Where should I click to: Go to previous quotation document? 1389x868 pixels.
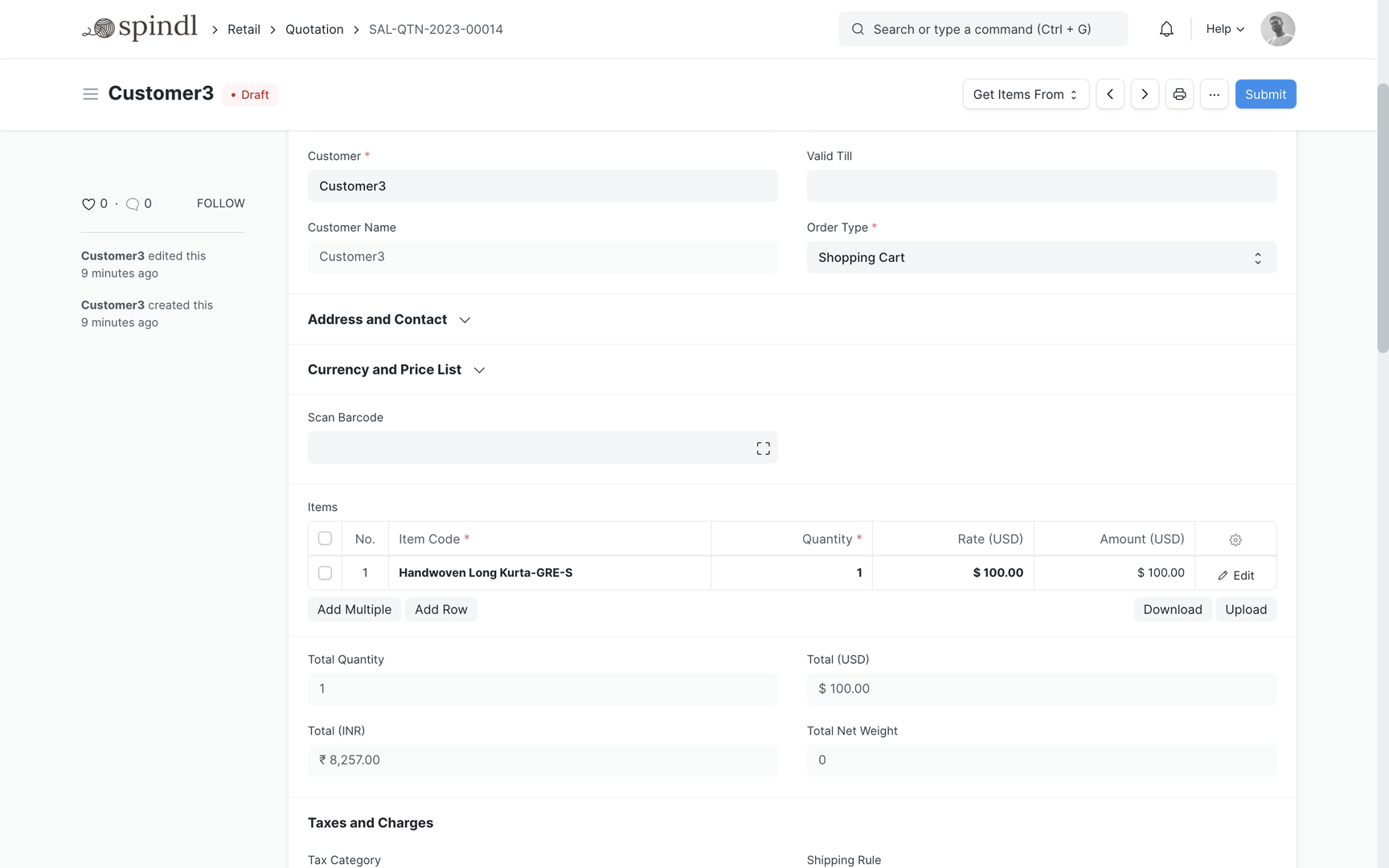pos(1109,94)
